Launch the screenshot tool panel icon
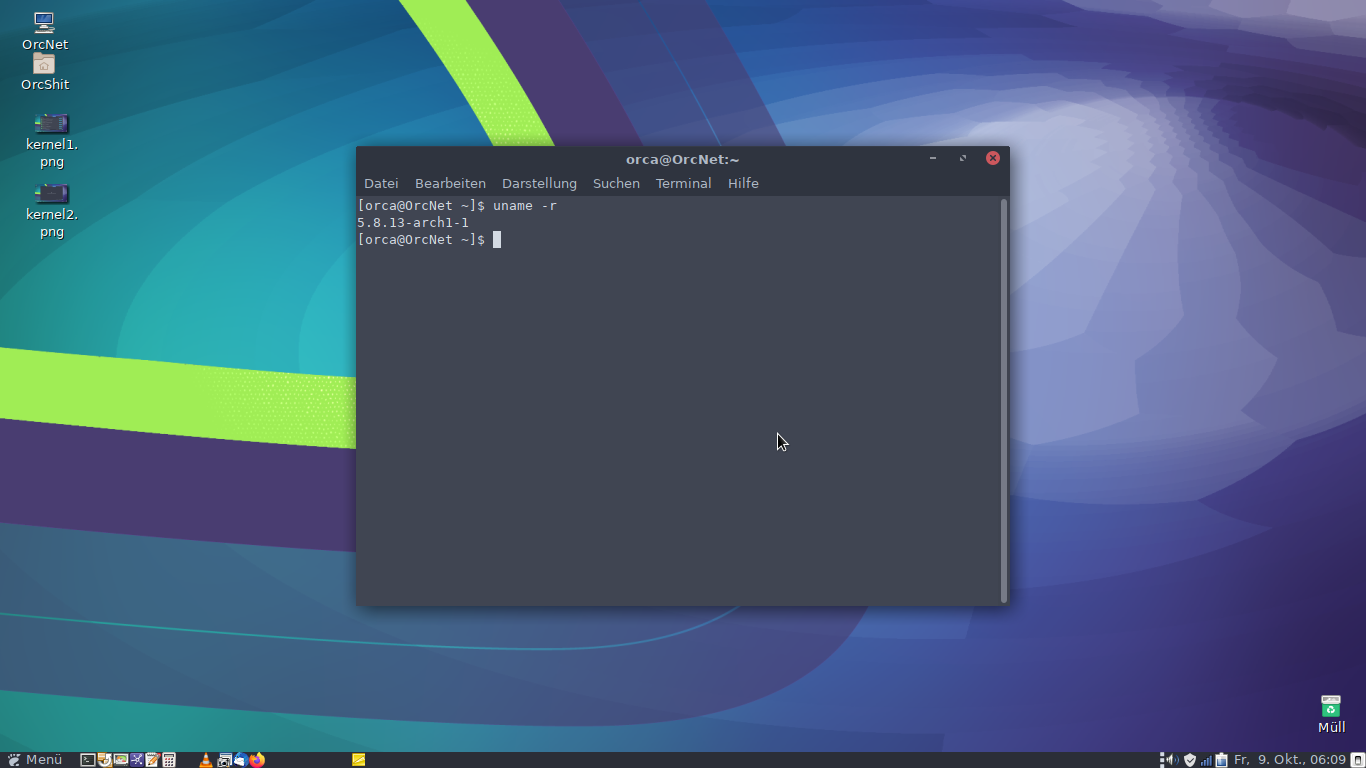Image resolution: width=1366 pixels, height=768 pixels. coord(224,760)
